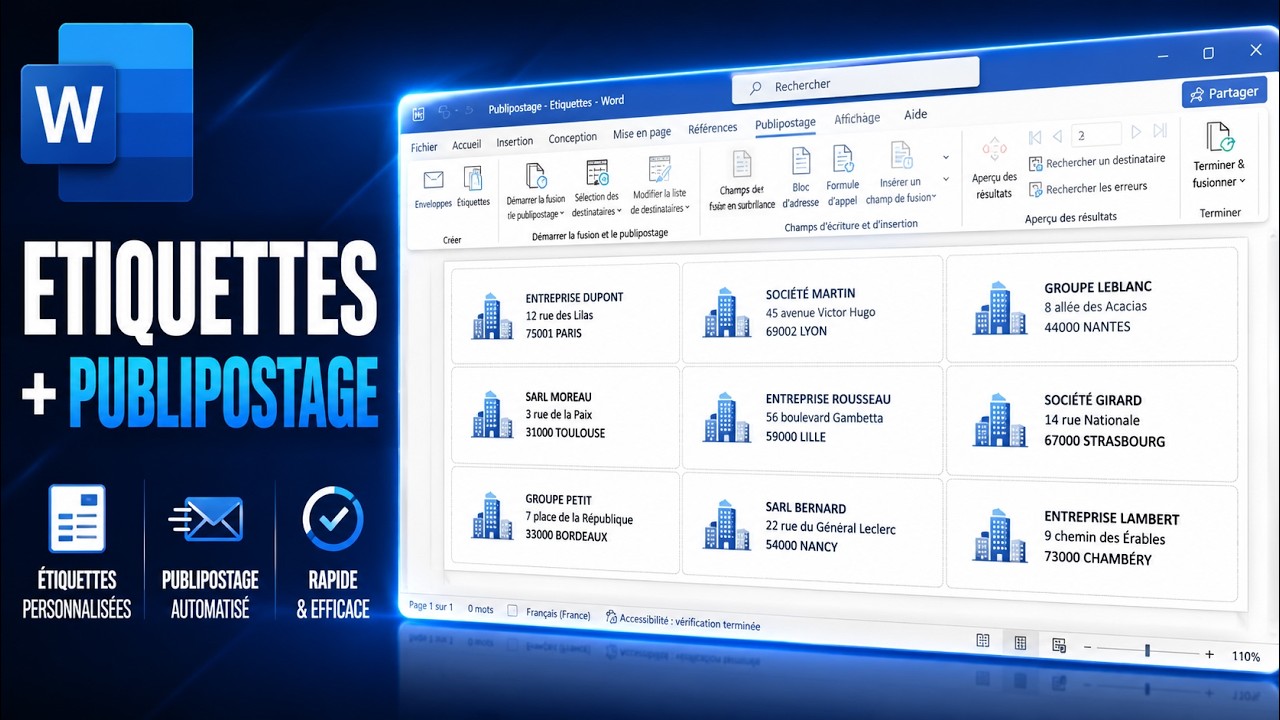Click Page 1 sur 1 indicator

(x=431, y=606)
